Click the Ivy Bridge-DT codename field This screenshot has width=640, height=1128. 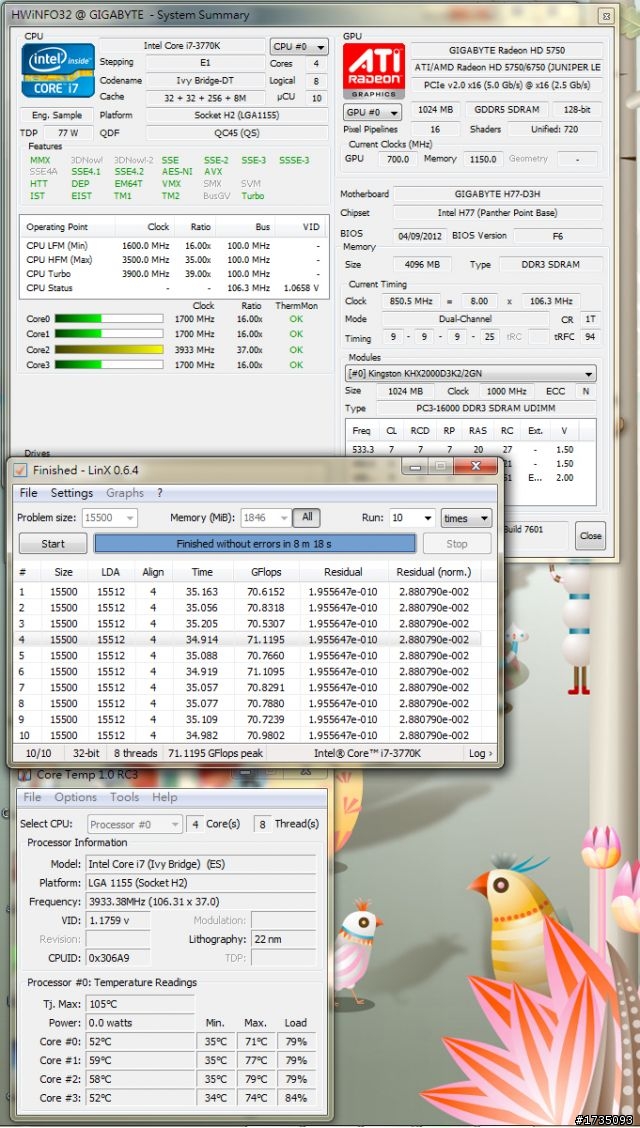[205, 80]
